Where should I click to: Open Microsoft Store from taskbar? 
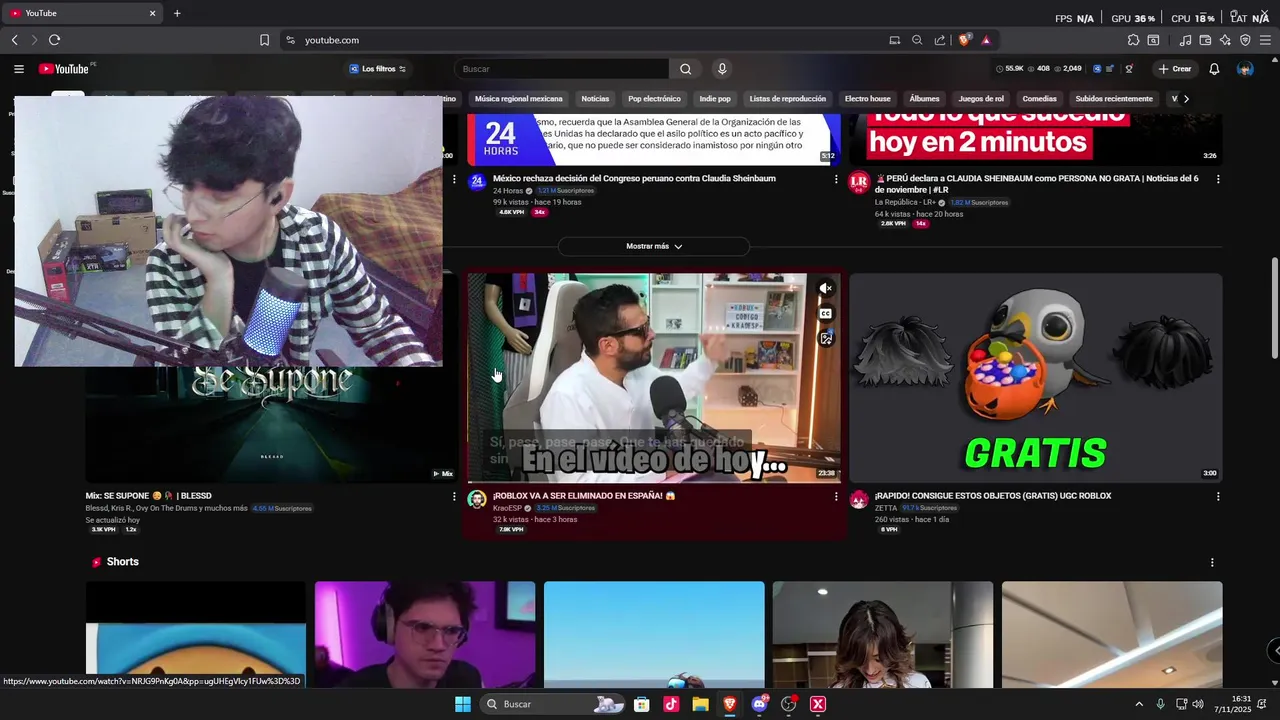[642, 704]
